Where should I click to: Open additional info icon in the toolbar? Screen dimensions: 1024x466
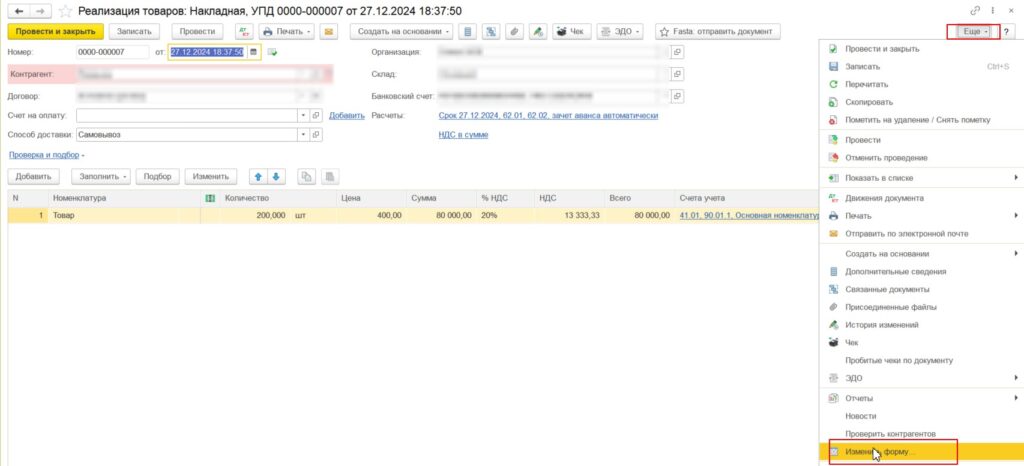tap(467, 31)
